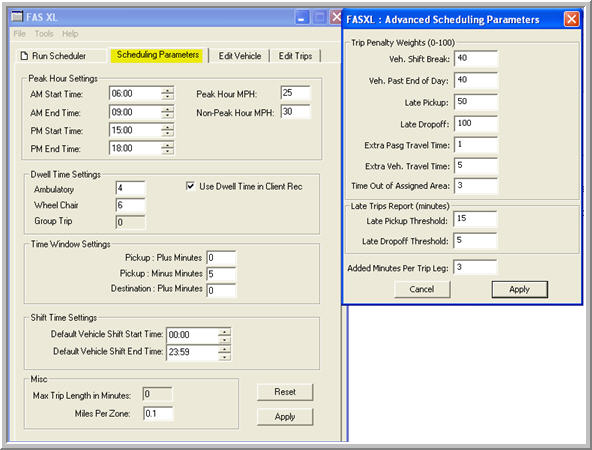Click Late Dropoff Threshold field
Image resolution: width=592 pixels, height=450 pixels.
(475, 240)
